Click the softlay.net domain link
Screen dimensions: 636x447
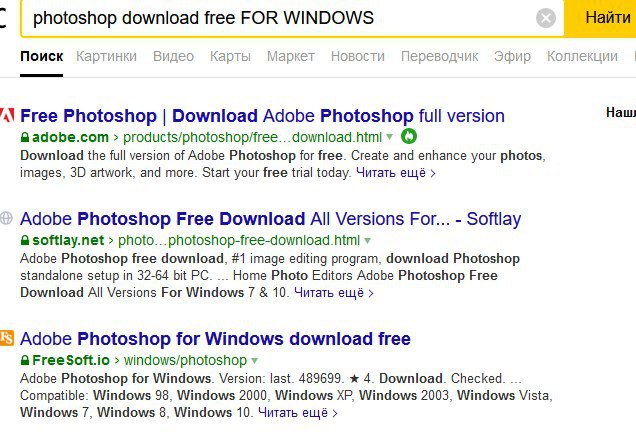(x=68, y=240)
